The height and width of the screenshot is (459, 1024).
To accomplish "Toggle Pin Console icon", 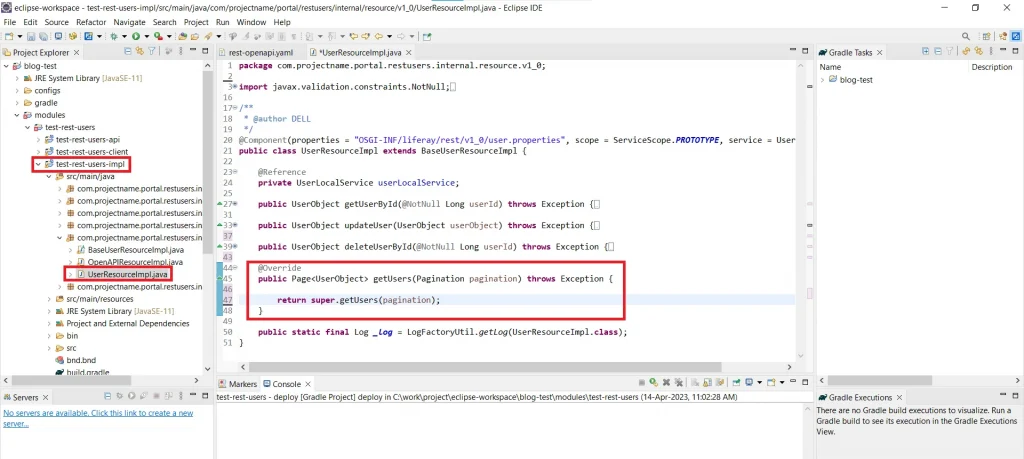I will 736,383.
